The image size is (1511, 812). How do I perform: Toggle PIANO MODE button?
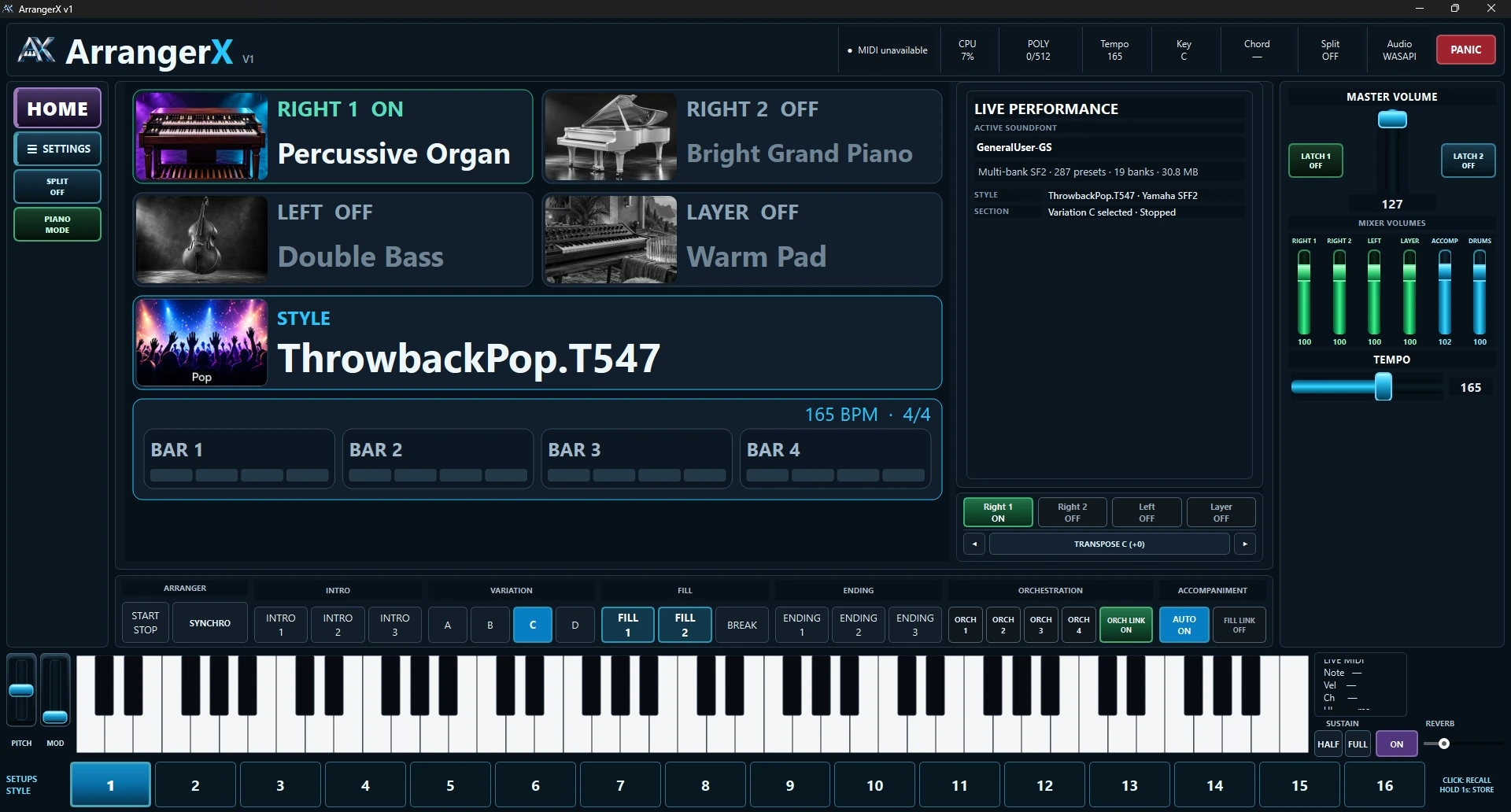point(57,224)
